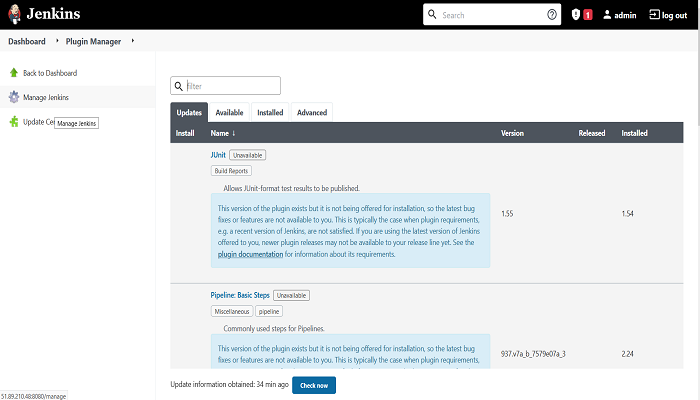This screenshot has width=700, height=400.
Task: Expand the Plugin Manager breadcrumb arrow
Action: pos(133,41)
